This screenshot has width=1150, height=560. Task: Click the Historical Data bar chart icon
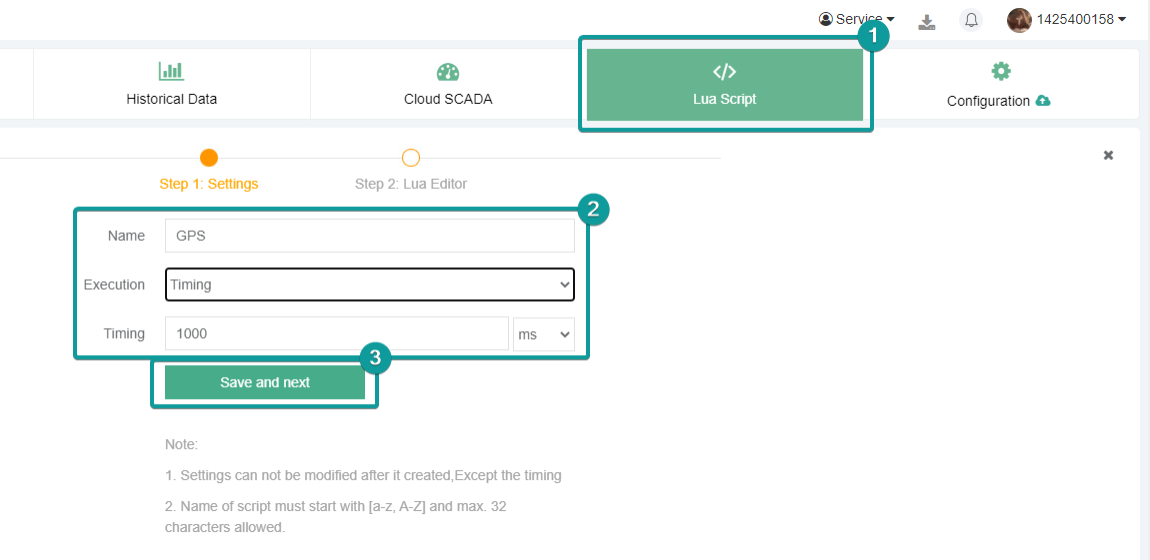coord(171,71)
